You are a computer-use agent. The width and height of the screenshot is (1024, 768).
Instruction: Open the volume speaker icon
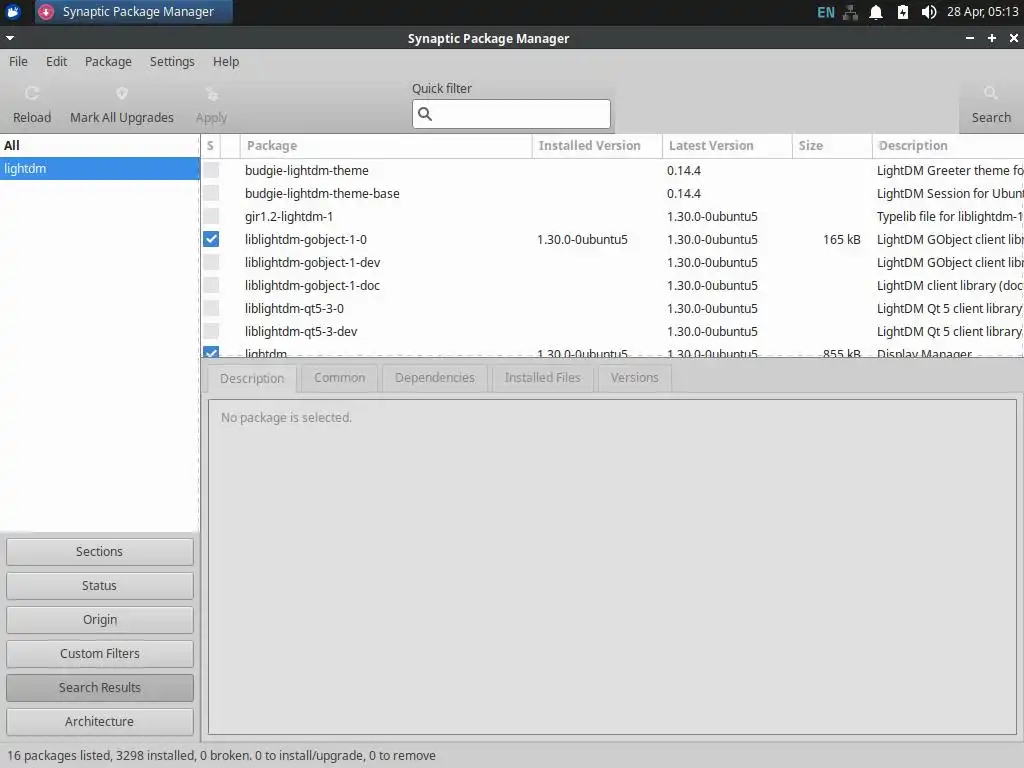click(929, 12)
